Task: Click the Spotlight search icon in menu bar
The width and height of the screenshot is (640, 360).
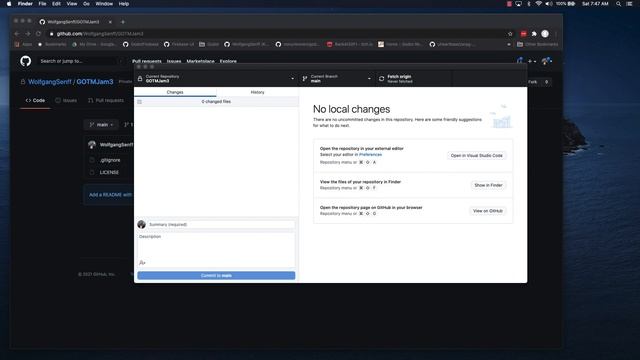Action: point(619,4)
